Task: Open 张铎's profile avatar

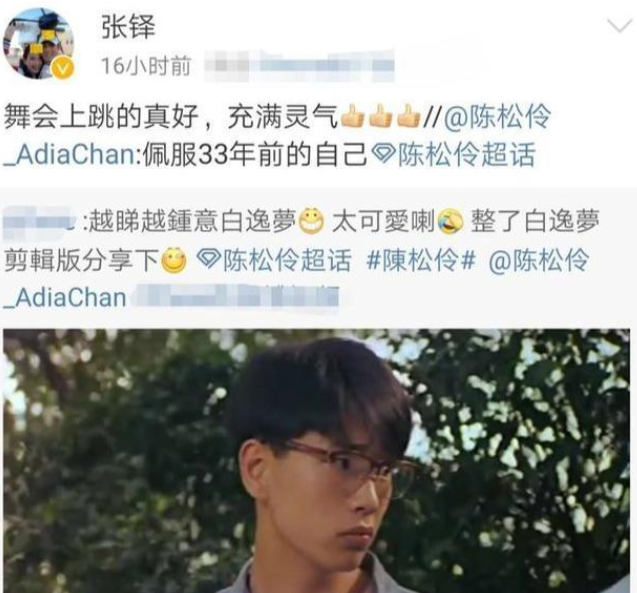Action: tap(39, 43)
